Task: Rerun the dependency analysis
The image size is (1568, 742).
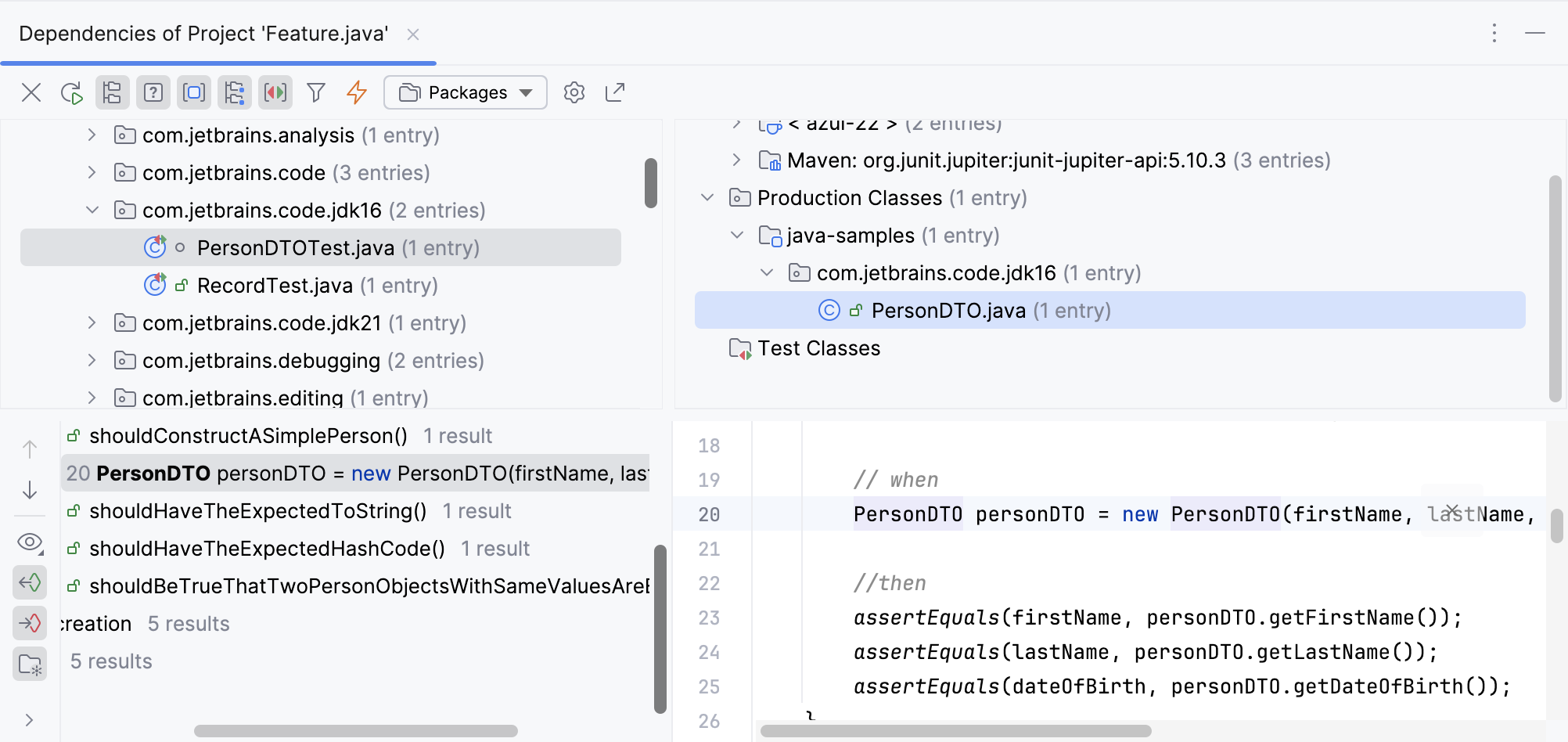Action: point(71,92)
